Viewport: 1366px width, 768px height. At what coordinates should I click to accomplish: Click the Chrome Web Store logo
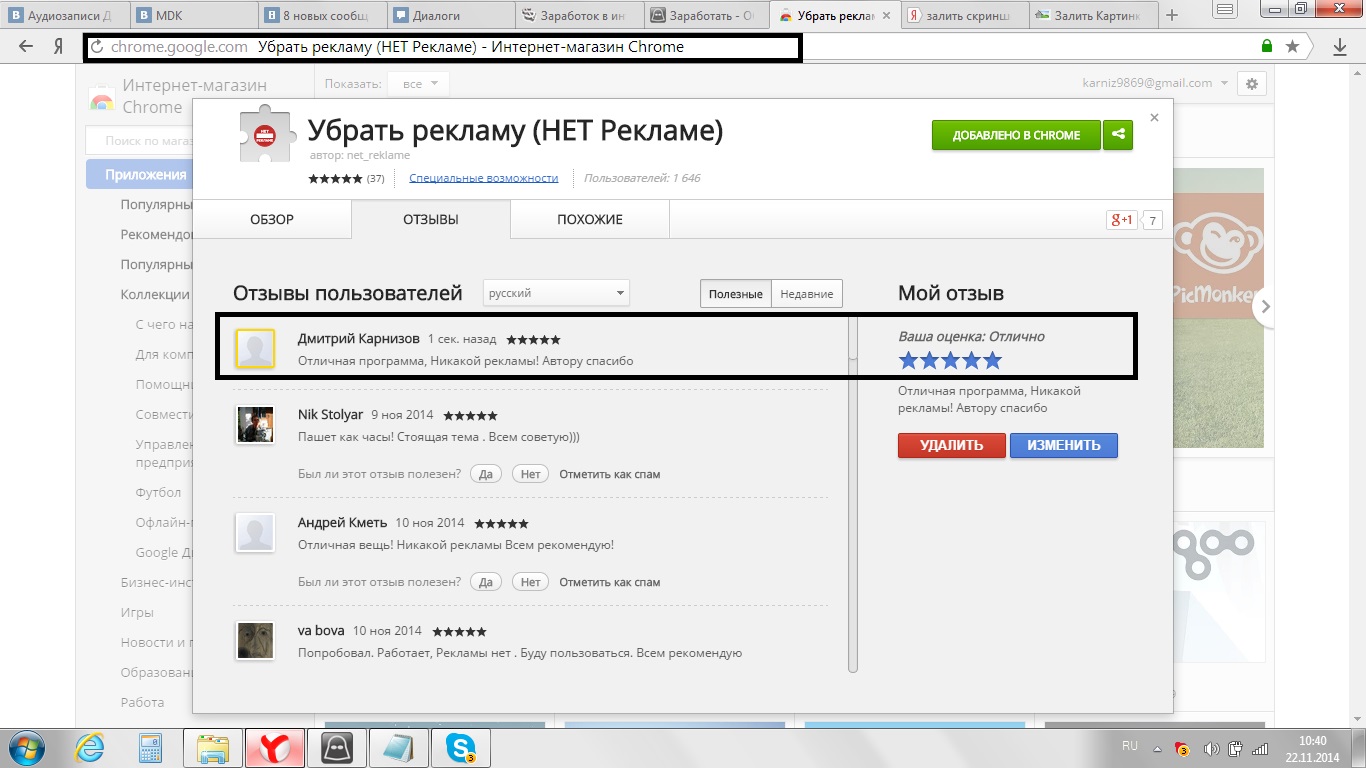tap(102, 98)
